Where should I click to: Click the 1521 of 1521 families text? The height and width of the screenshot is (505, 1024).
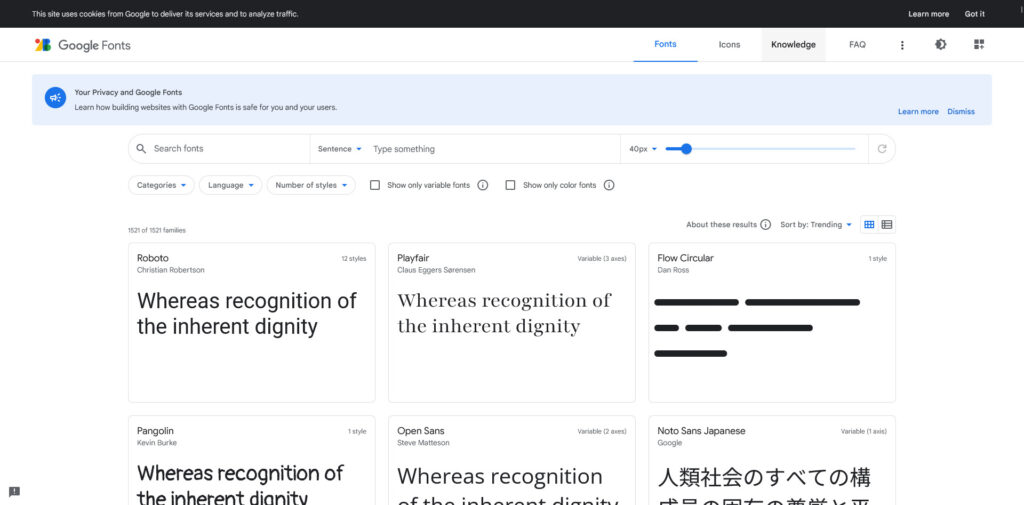point(157,231)
